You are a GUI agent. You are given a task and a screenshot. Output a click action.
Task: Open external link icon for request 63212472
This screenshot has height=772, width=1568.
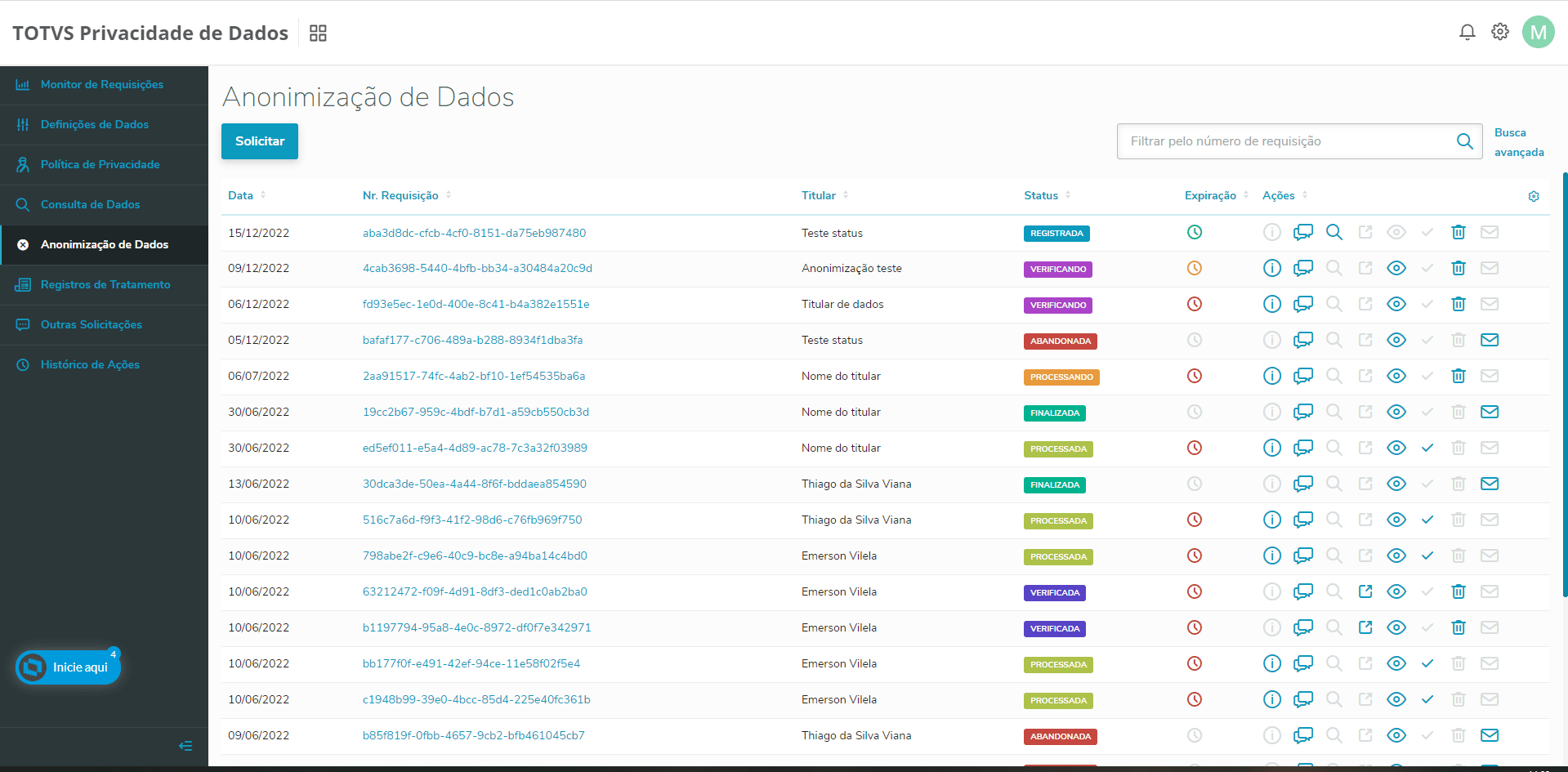click(x=1365, y=591)
